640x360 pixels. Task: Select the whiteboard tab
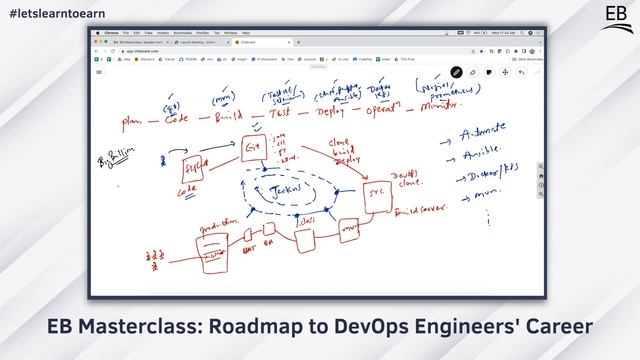(x=261, y=42)
